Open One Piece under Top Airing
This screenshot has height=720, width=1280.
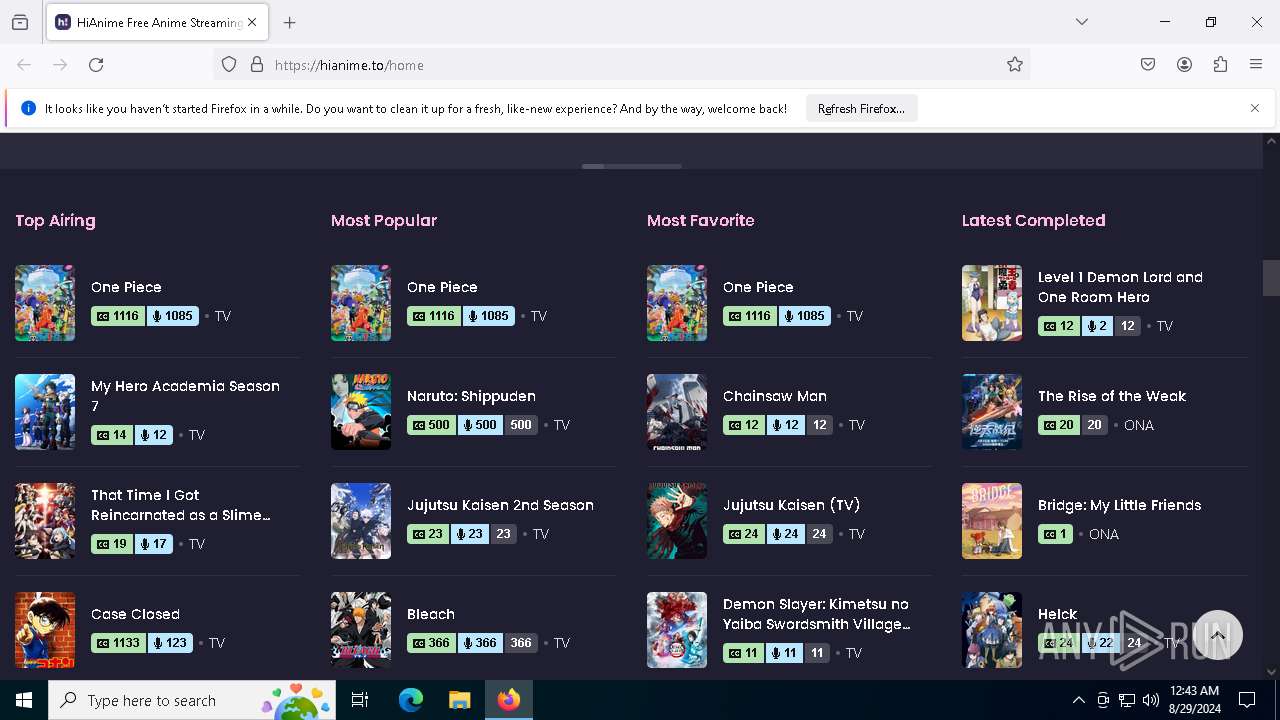click(126, 287)
